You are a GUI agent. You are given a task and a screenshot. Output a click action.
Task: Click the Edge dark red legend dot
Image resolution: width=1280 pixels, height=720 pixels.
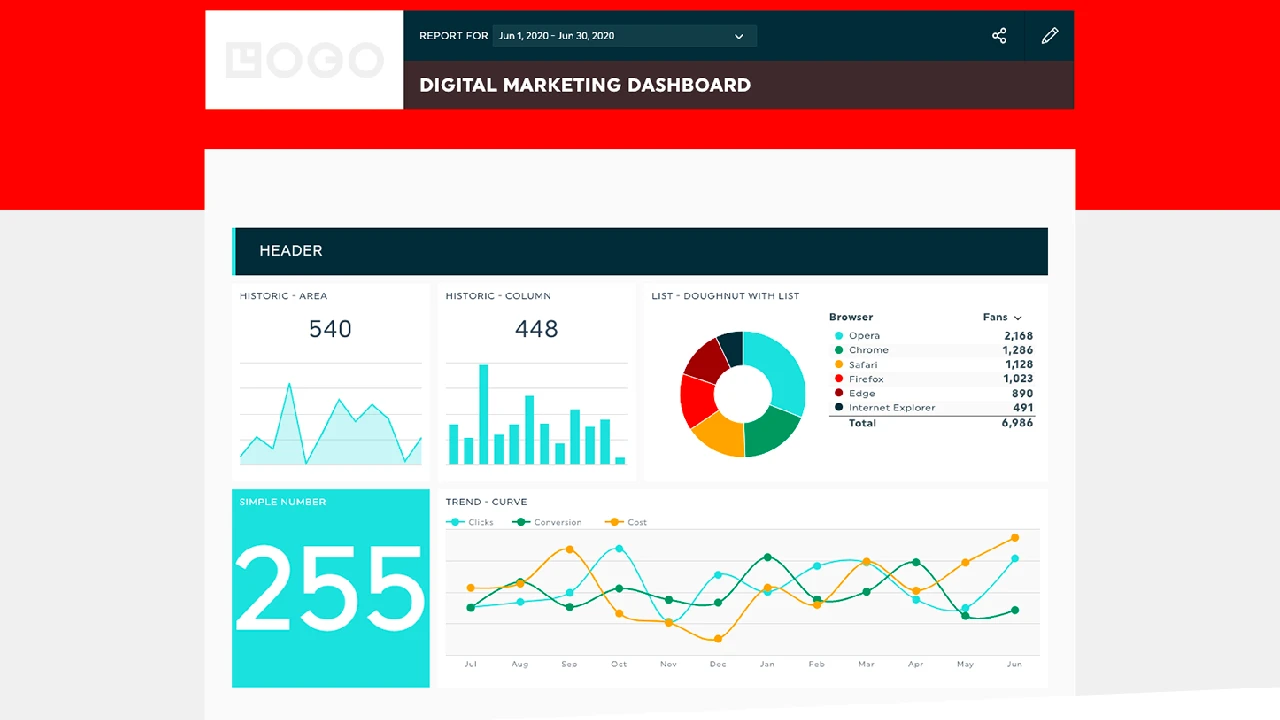click(x=838, y=393)
